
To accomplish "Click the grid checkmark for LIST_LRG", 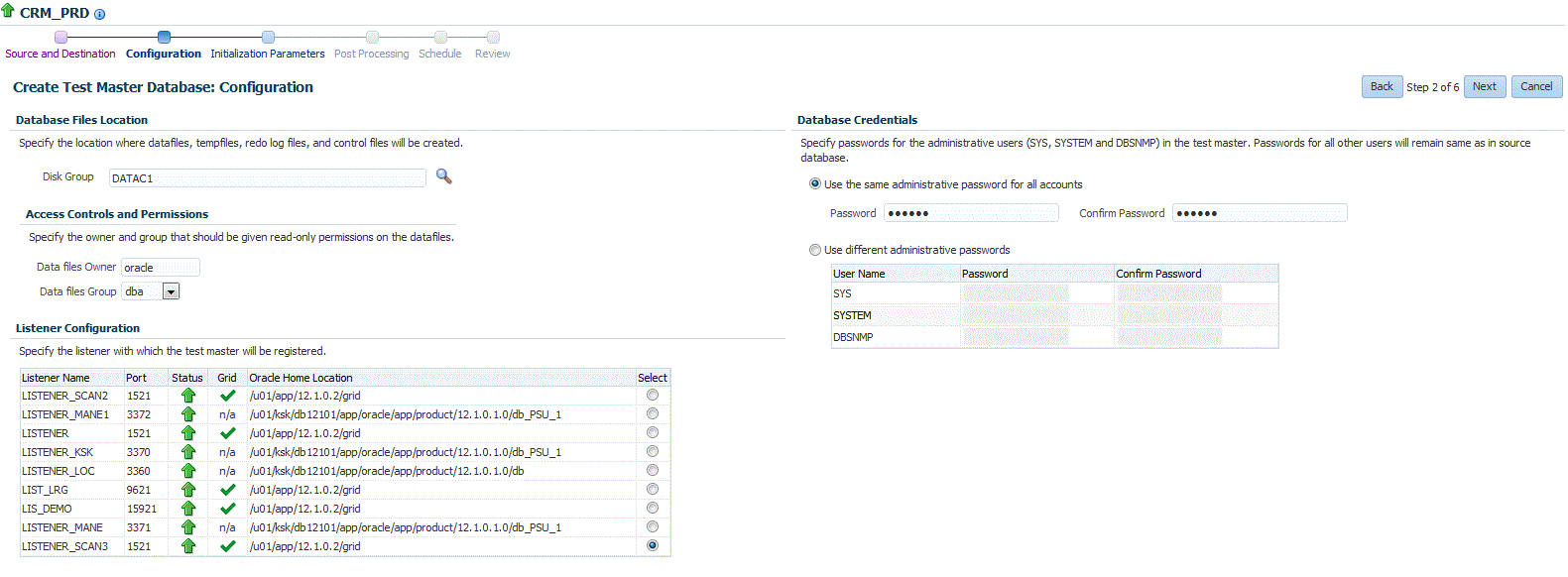I will pos(227,490).
